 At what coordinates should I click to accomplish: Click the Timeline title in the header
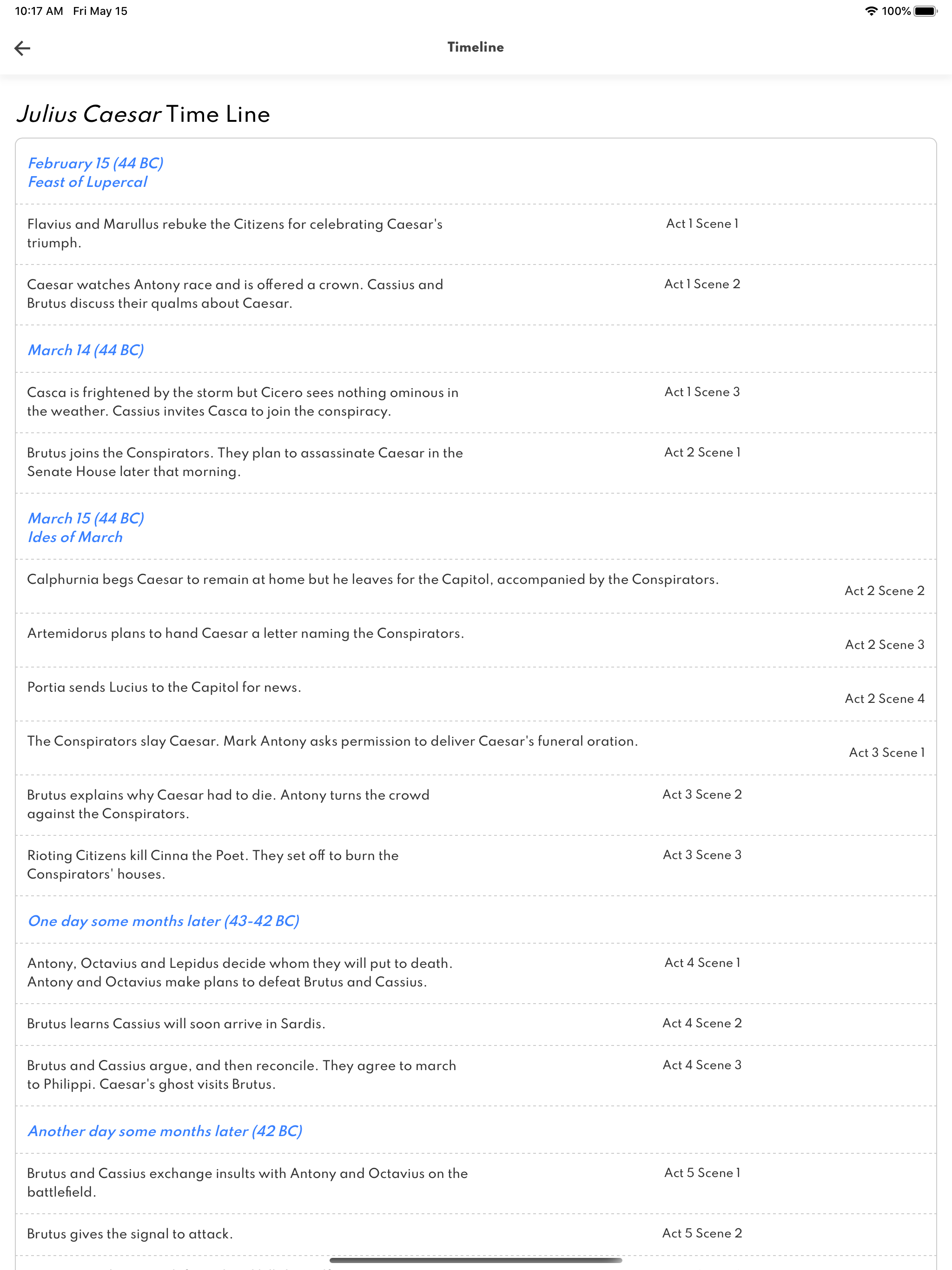pyautogui.click(x=476, y=47)
